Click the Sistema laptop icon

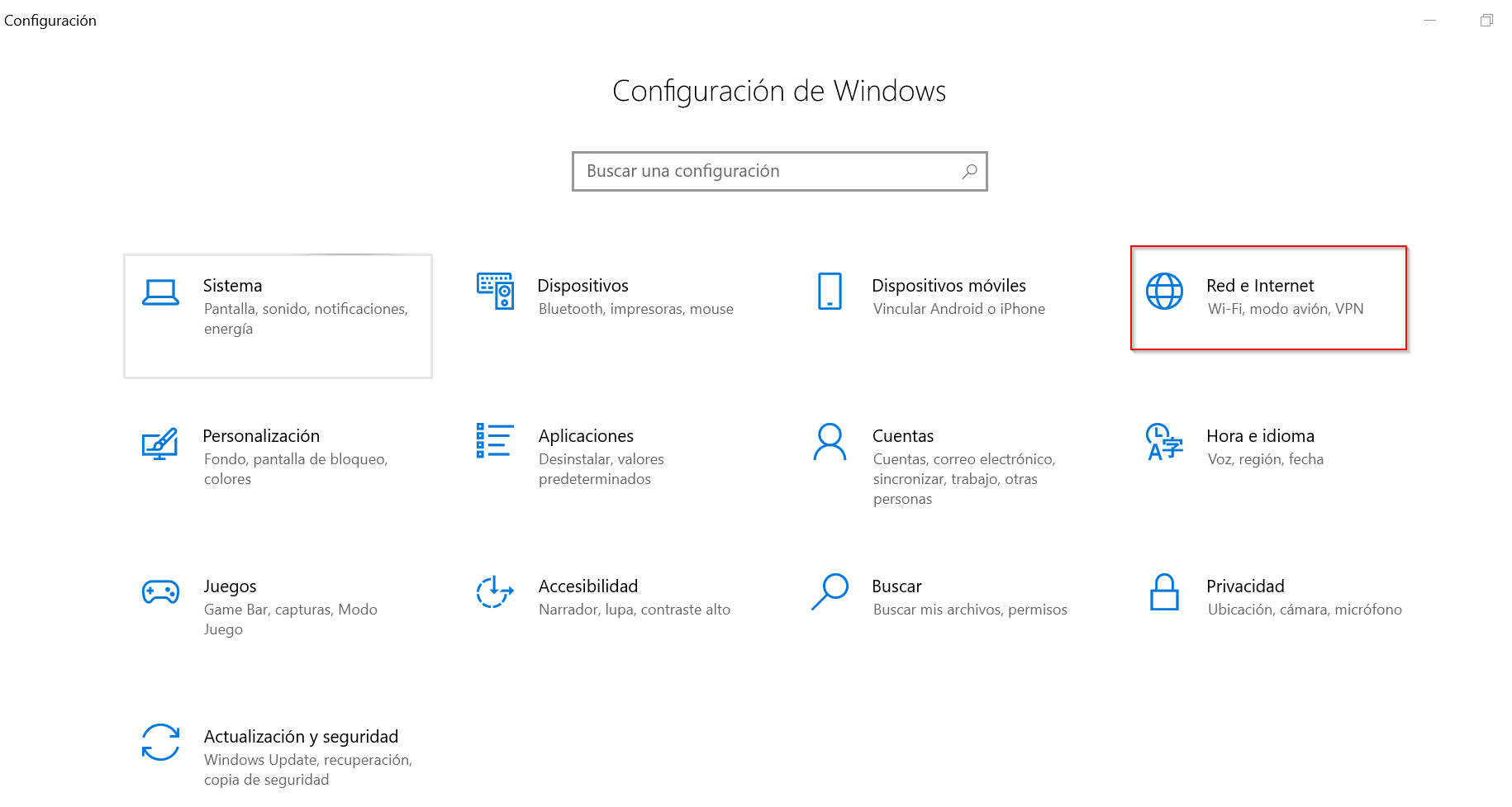(160, 292)
